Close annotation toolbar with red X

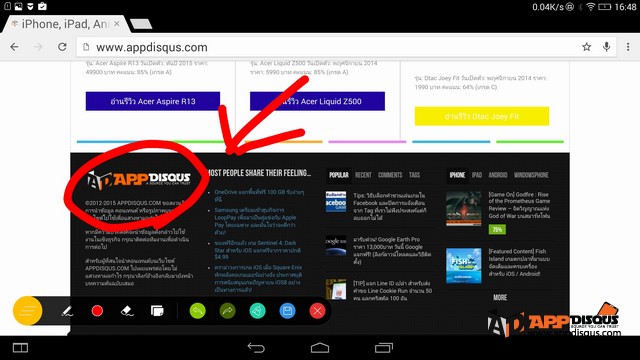coord(317,311)
